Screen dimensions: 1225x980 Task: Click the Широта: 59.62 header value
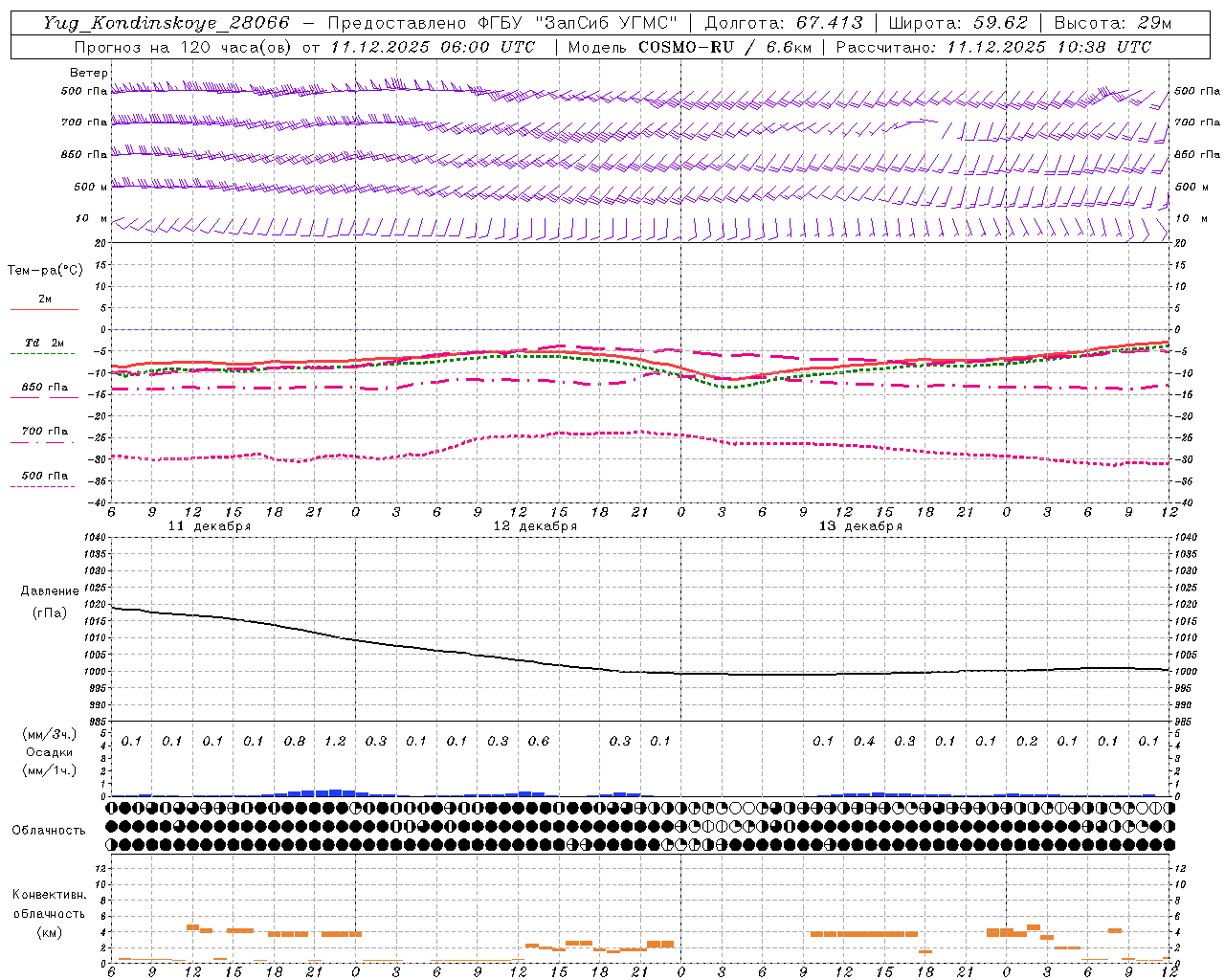click(x=958, y=23)
